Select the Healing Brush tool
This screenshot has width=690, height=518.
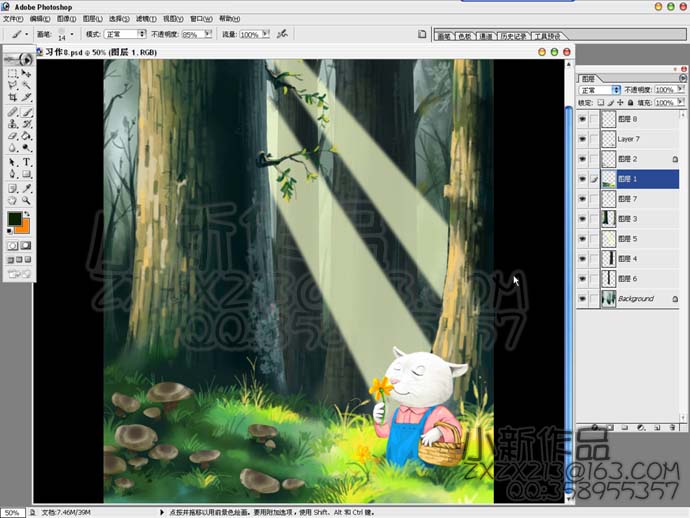tap(12, 112)
